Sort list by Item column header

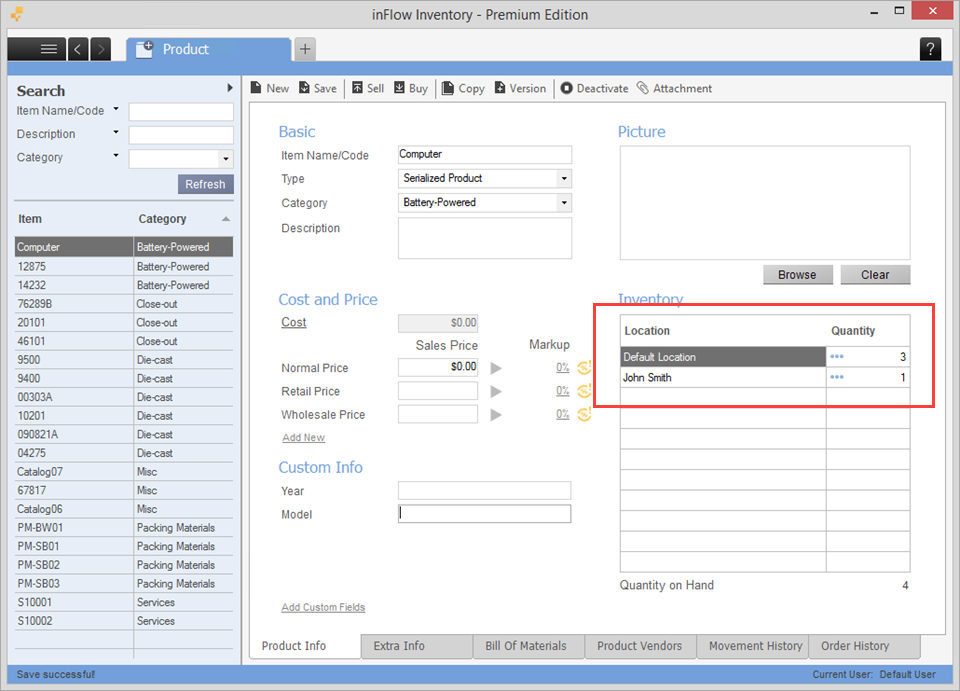click(x=30, y=219)
